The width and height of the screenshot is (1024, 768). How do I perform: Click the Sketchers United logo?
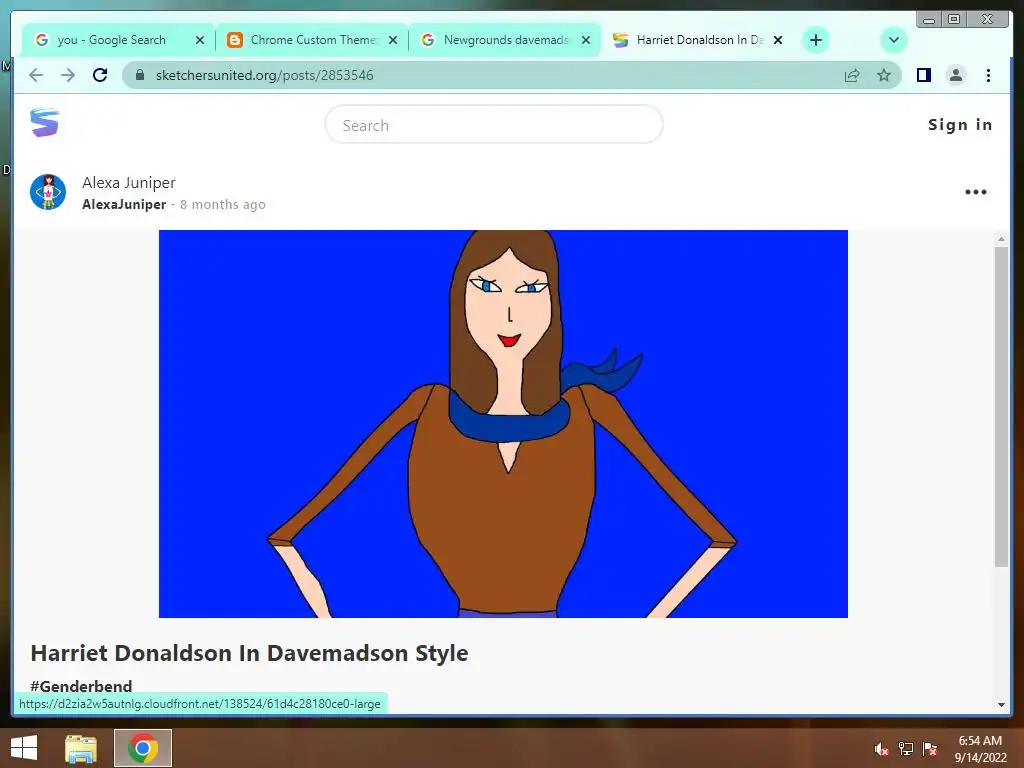(x=44, y=123)
